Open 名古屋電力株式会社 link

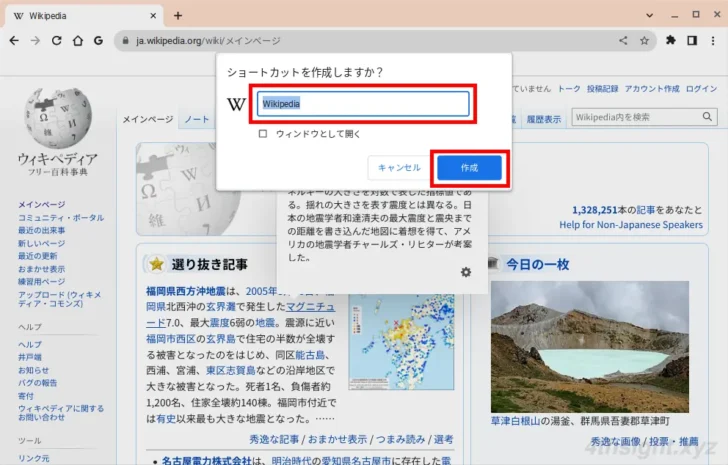207,460
